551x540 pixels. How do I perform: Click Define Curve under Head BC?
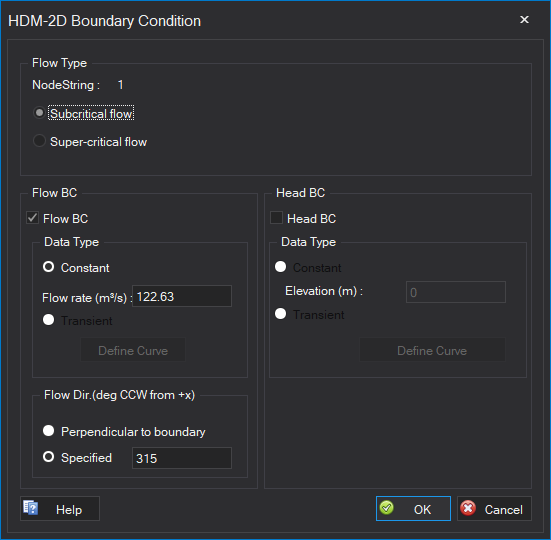click(432, 350)
